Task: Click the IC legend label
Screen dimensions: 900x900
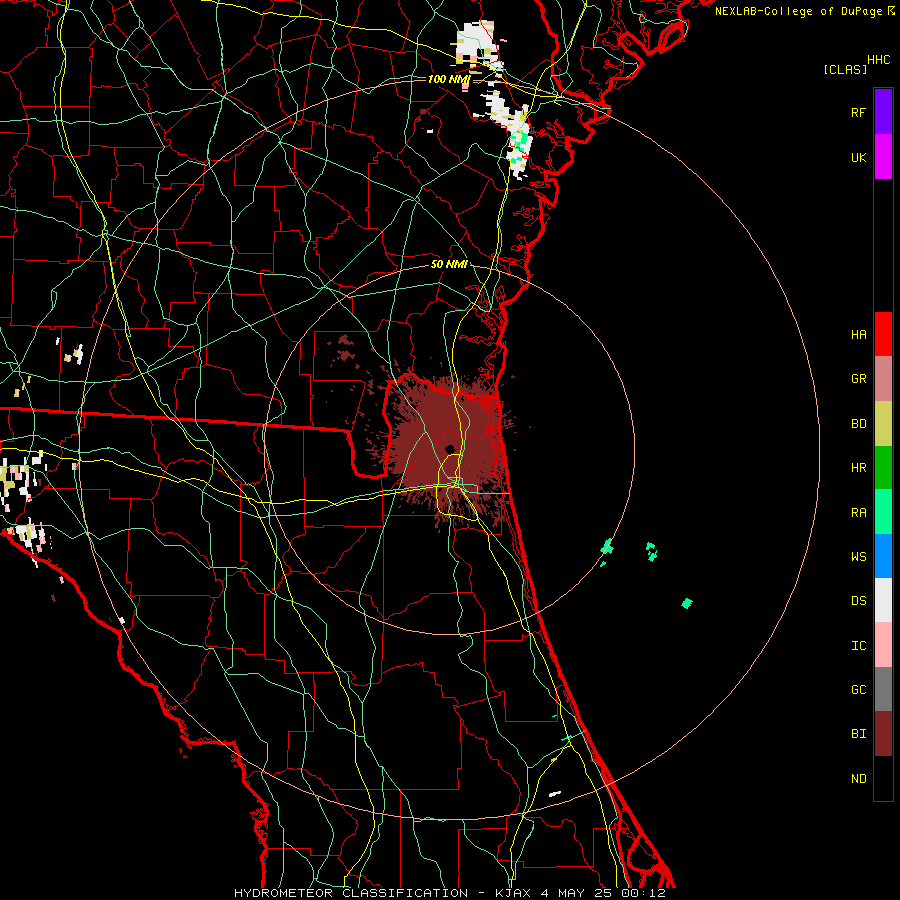Action: (858, 645)
